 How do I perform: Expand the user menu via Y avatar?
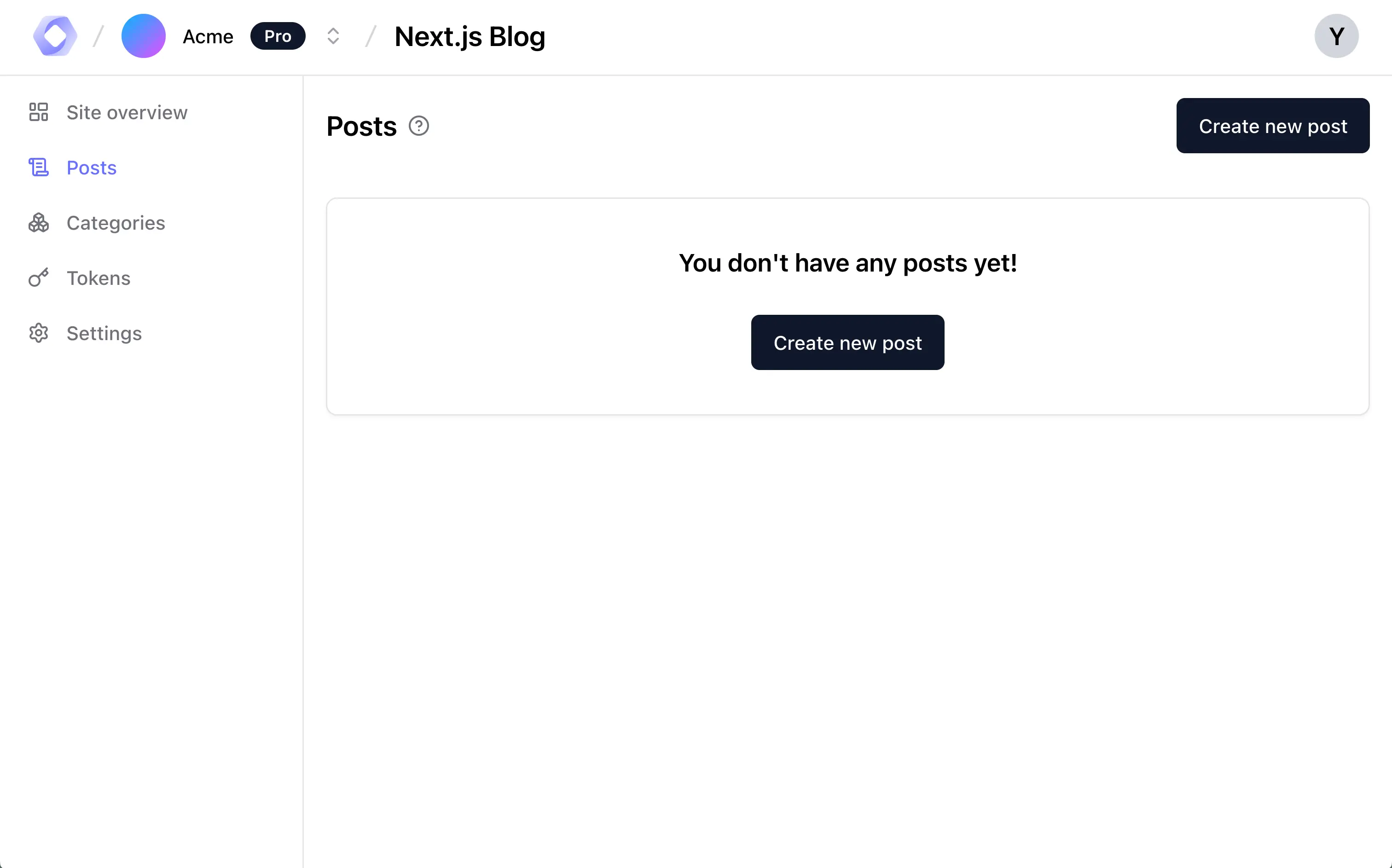[1336, 35]
